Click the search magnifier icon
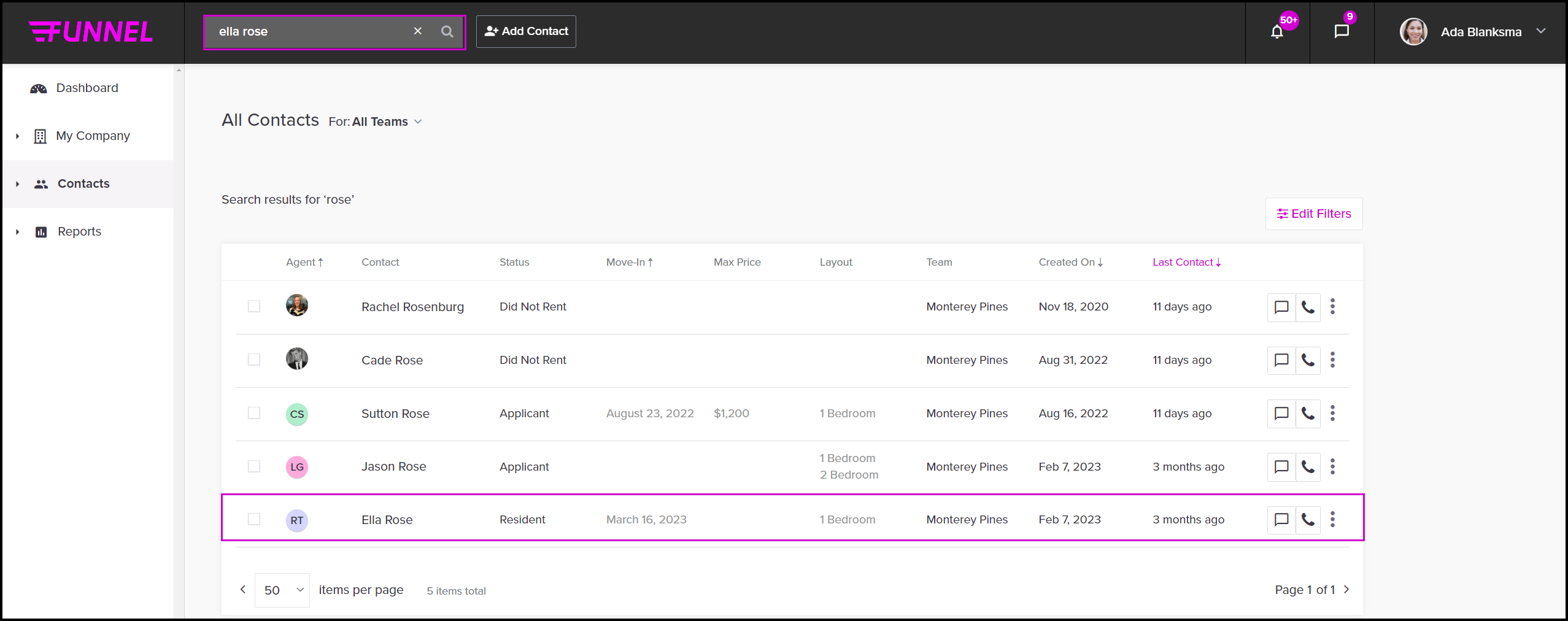 [x=447, y=31]
